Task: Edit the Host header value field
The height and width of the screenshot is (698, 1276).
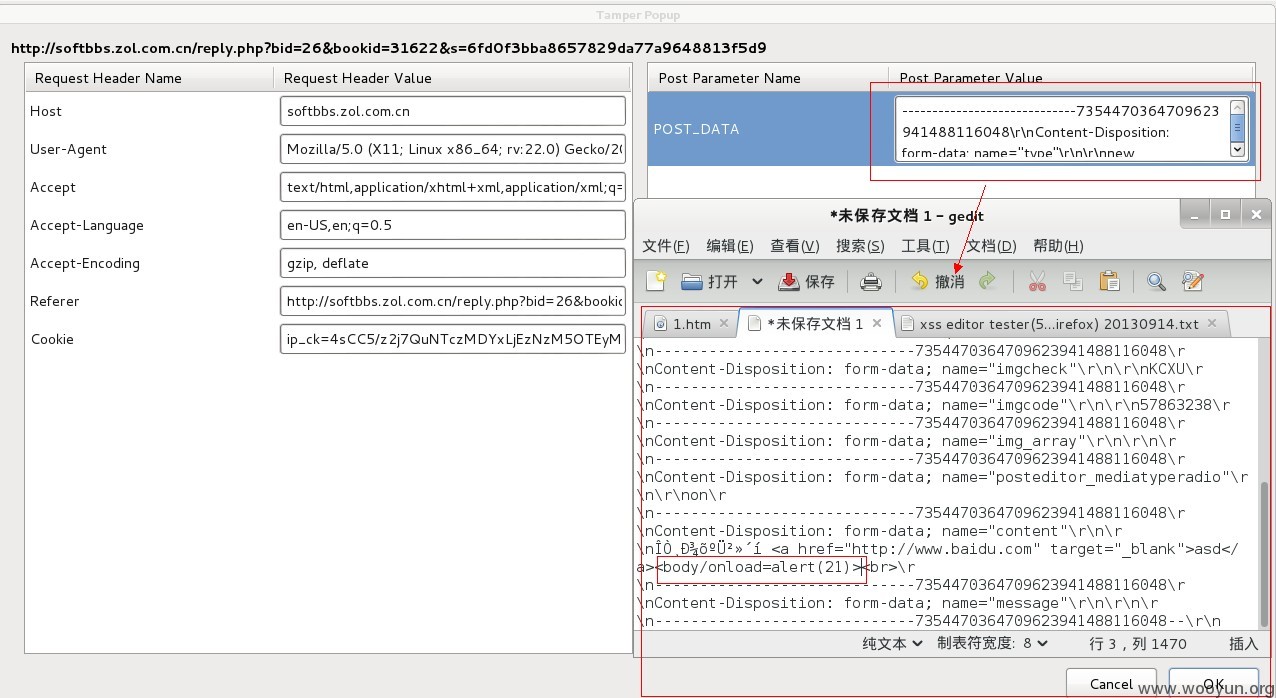Action: click(x=453, y=111)
